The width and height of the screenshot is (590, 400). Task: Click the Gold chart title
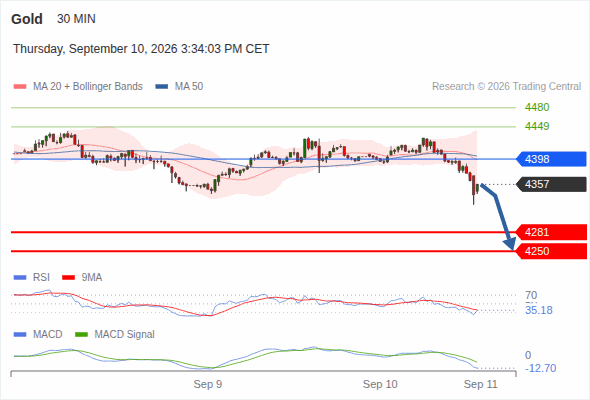click(27, 19)
